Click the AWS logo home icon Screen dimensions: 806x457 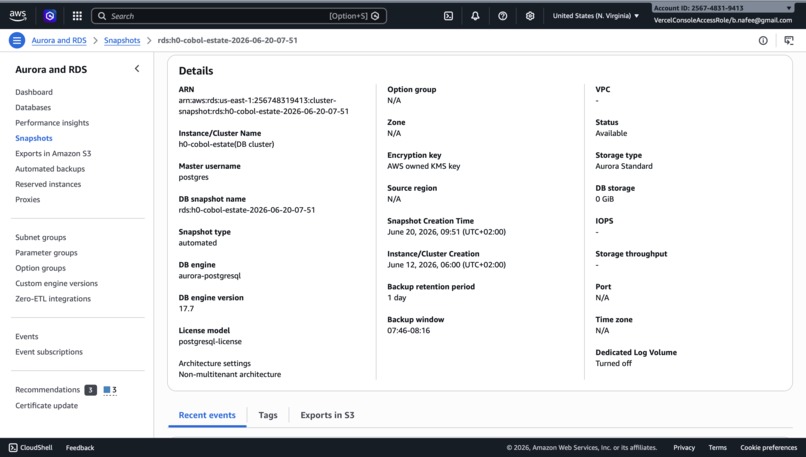point(18,15)
